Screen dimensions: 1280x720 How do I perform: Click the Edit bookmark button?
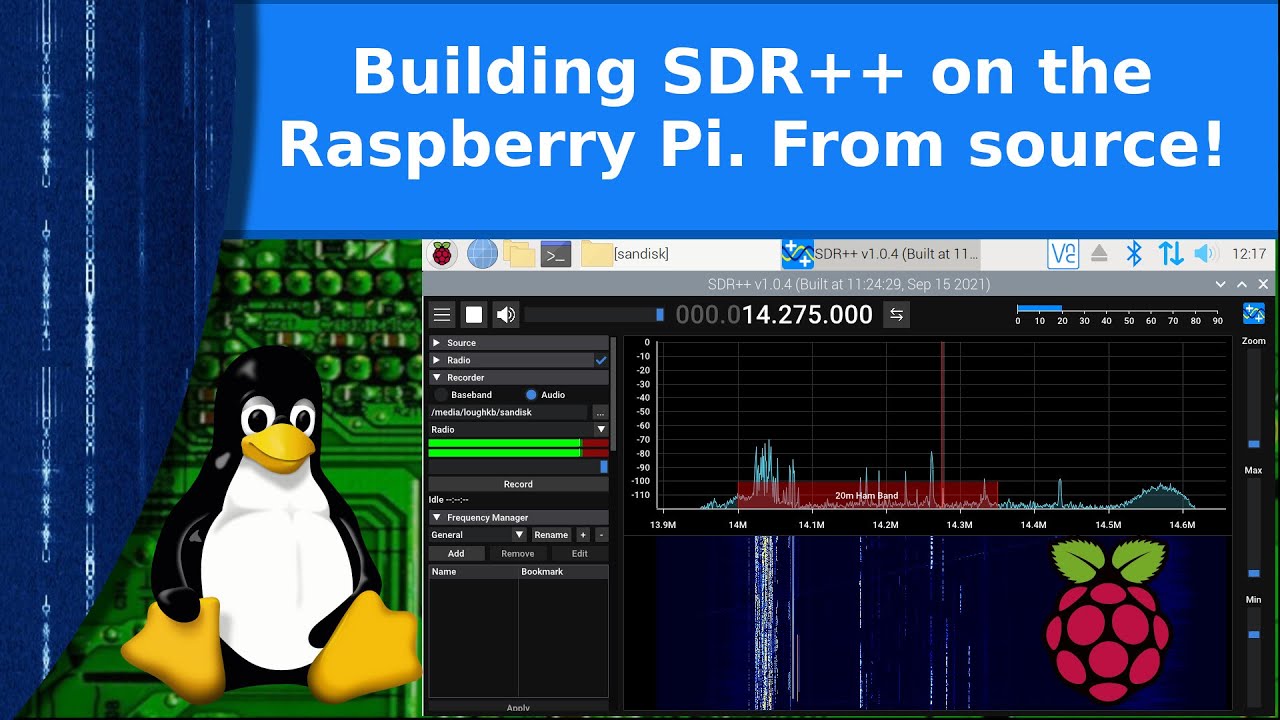(580, 553)
